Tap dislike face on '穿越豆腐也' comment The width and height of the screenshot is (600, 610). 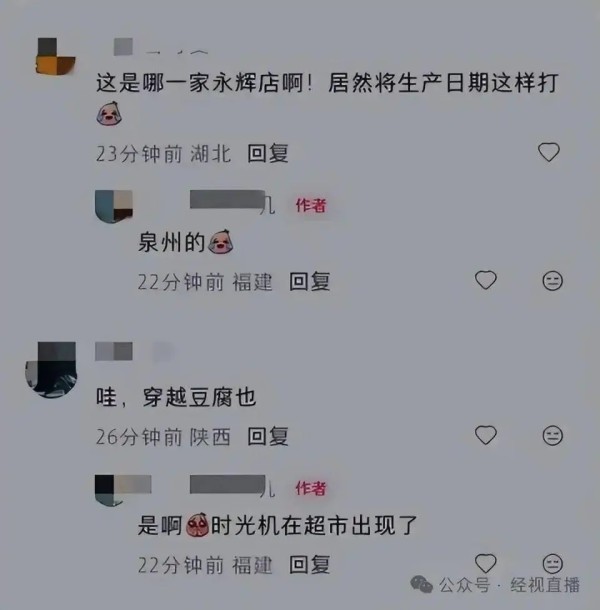pyautogui.click(x=553, y=435)
